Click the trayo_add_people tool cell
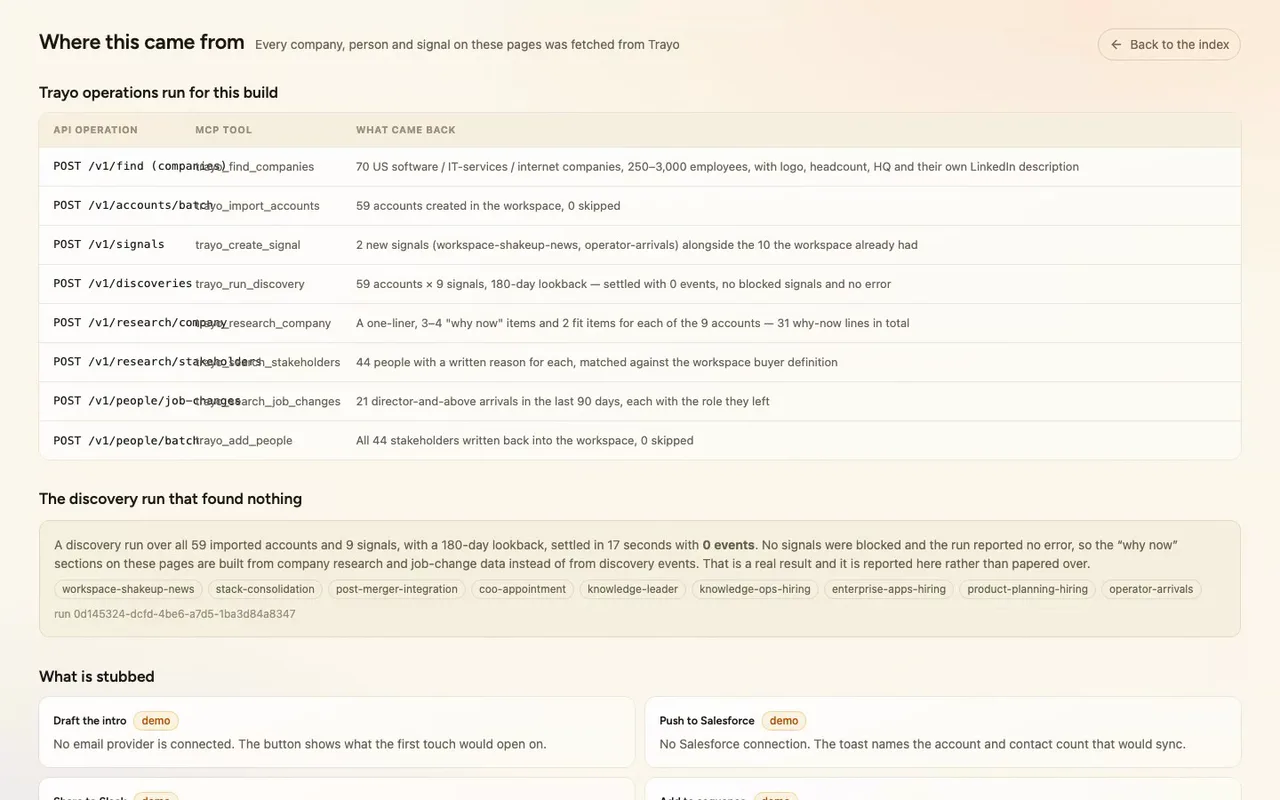1280x800 pixels. 244,440
